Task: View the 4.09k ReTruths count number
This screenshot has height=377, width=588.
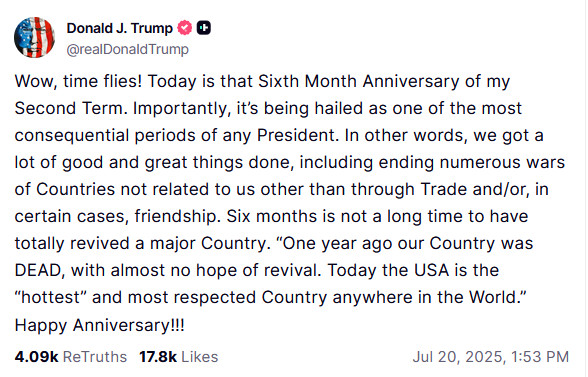Action: coord(36,357)
